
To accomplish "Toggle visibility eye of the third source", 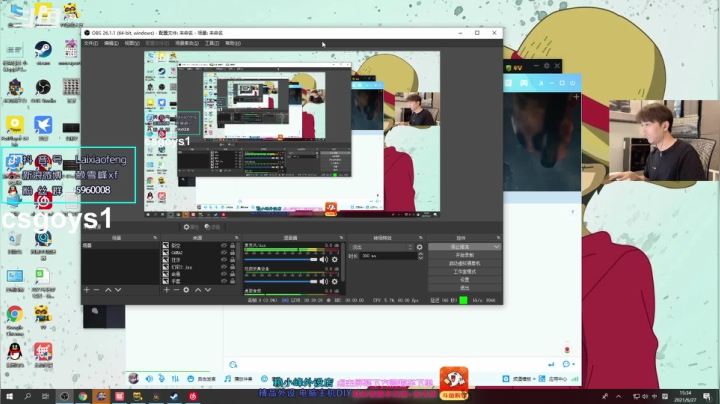I will click(x=224, y=260).
